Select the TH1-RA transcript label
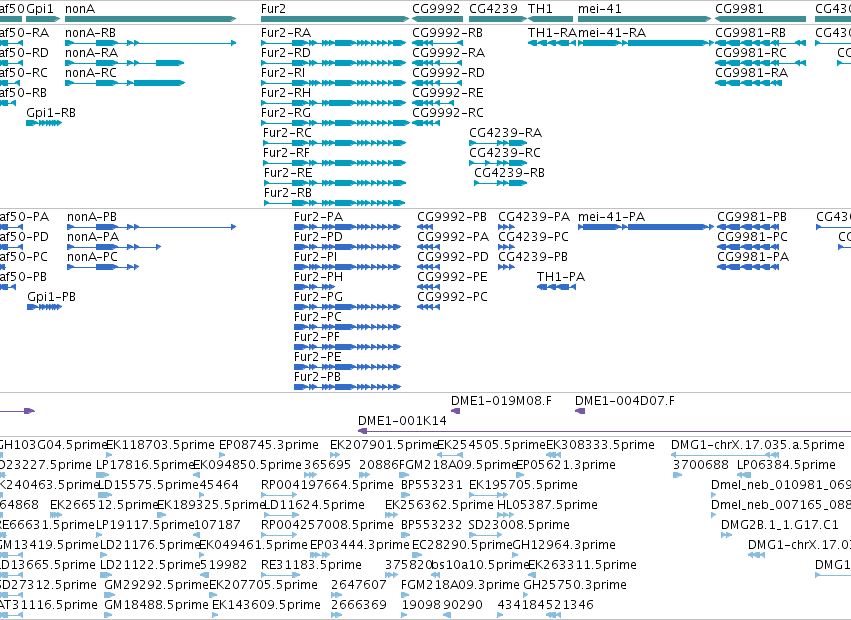Screen dimensions: 851x620 [x=552, y=33]
